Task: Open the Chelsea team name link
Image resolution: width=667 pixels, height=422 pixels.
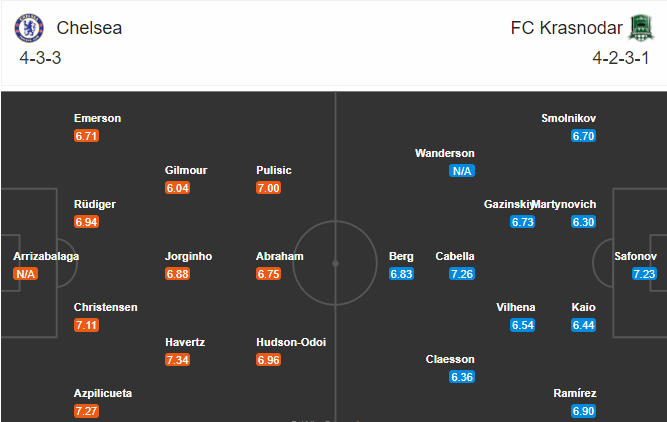Action: pos(89,28)
